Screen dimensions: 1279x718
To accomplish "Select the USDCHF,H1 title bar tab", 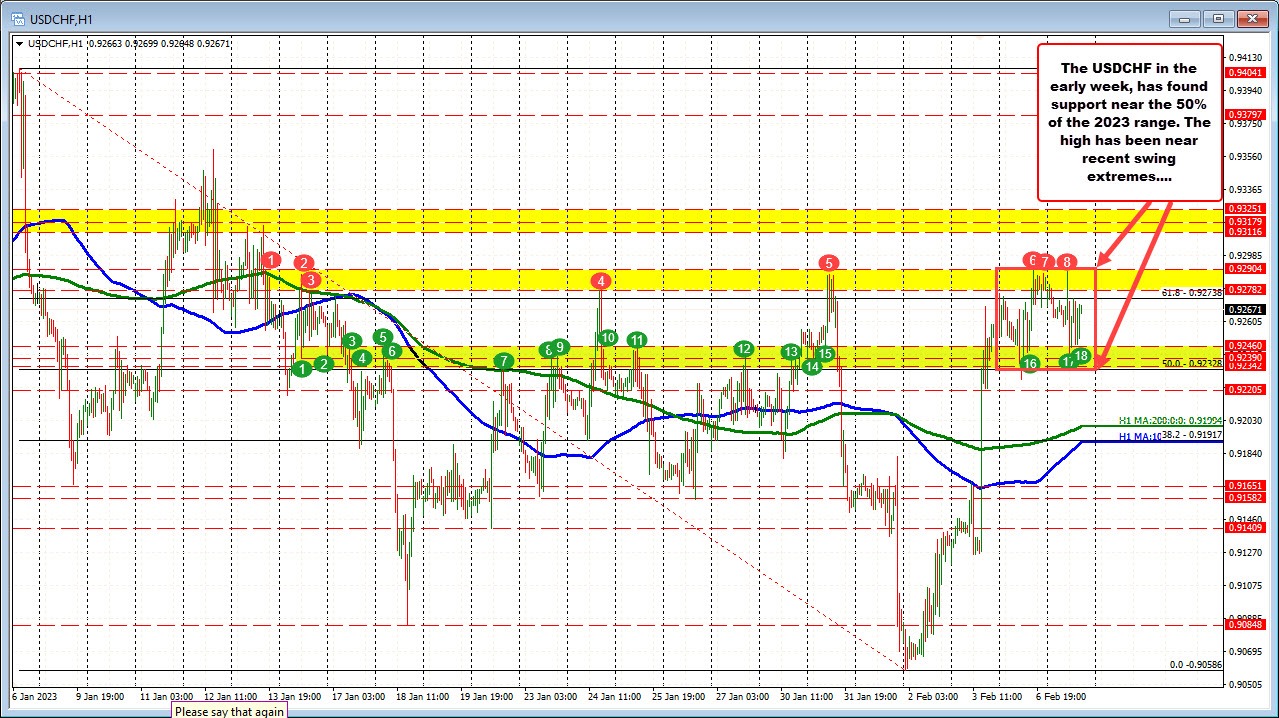I will tap(62, 18).
